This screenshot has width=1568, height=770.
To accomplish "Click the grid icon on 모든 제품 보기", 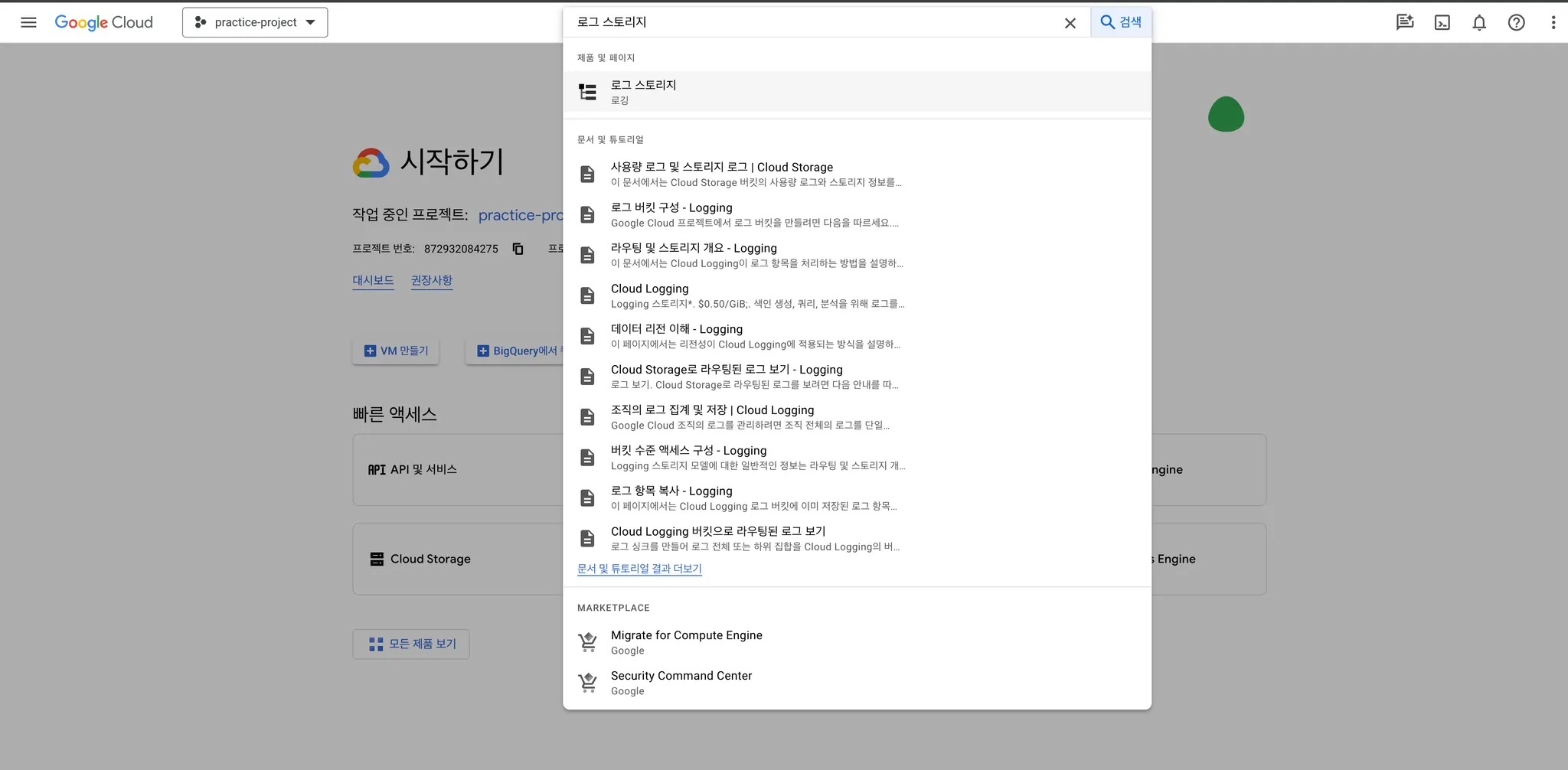I will (x=376, y=644).
